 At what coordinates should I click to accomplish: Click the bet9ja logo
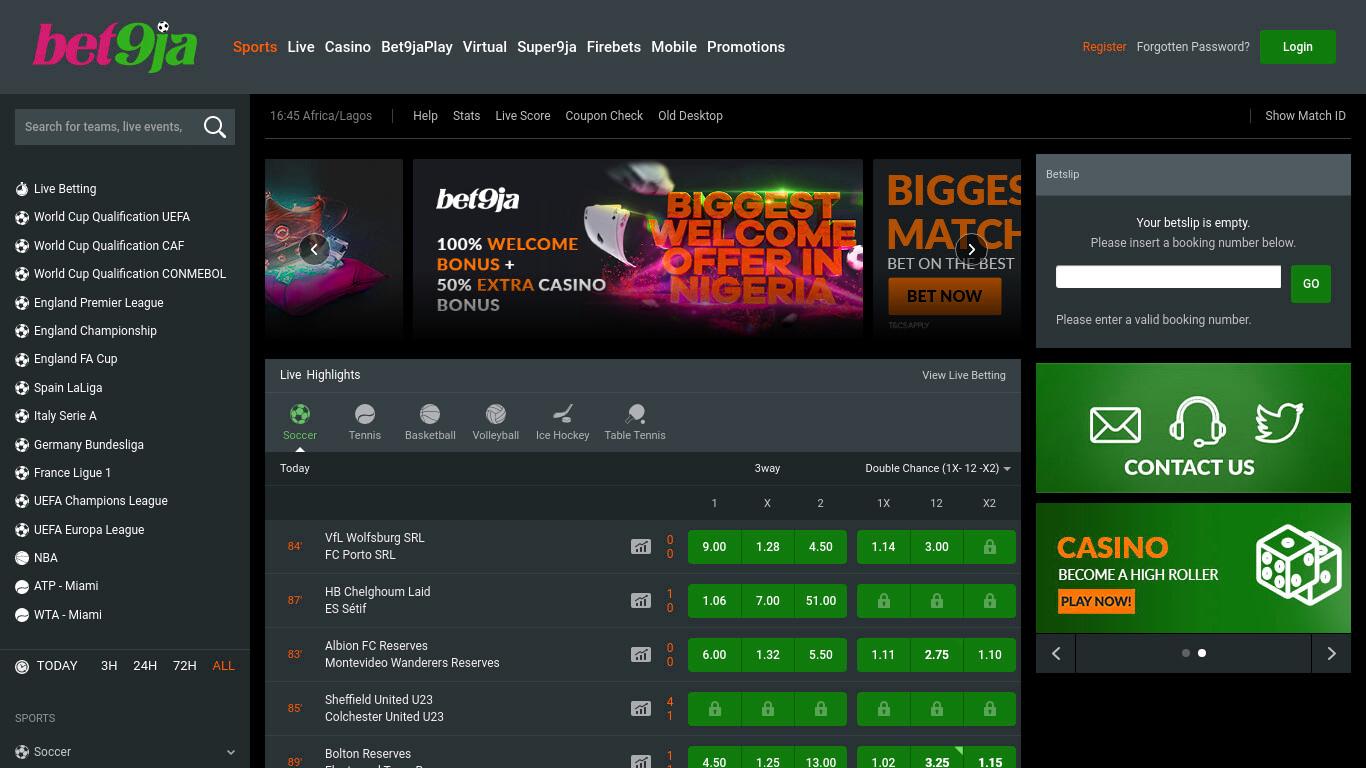point(115,47)
